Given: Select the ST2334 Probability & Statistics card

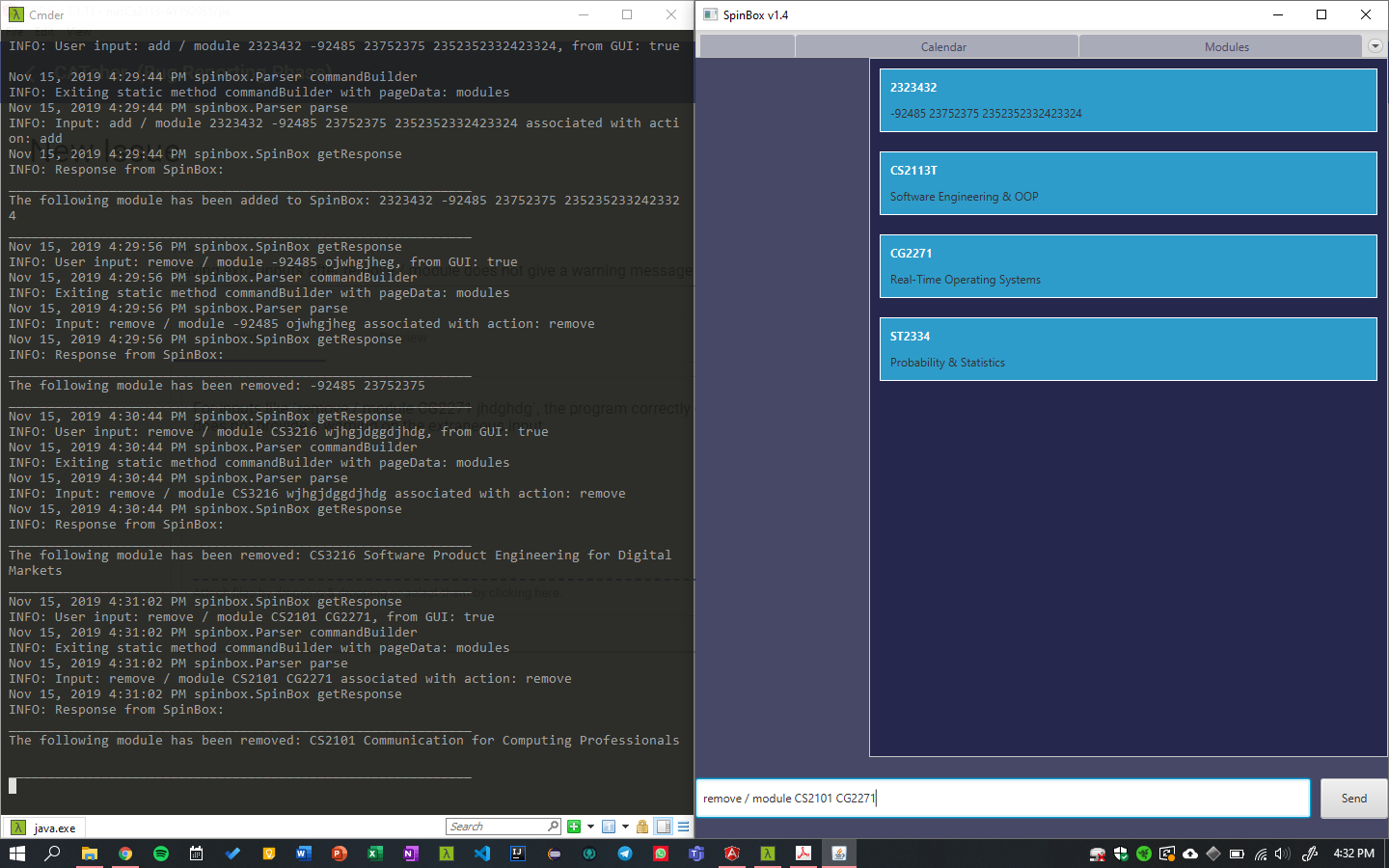Looking at the screenshot, I should (1128, 349).
